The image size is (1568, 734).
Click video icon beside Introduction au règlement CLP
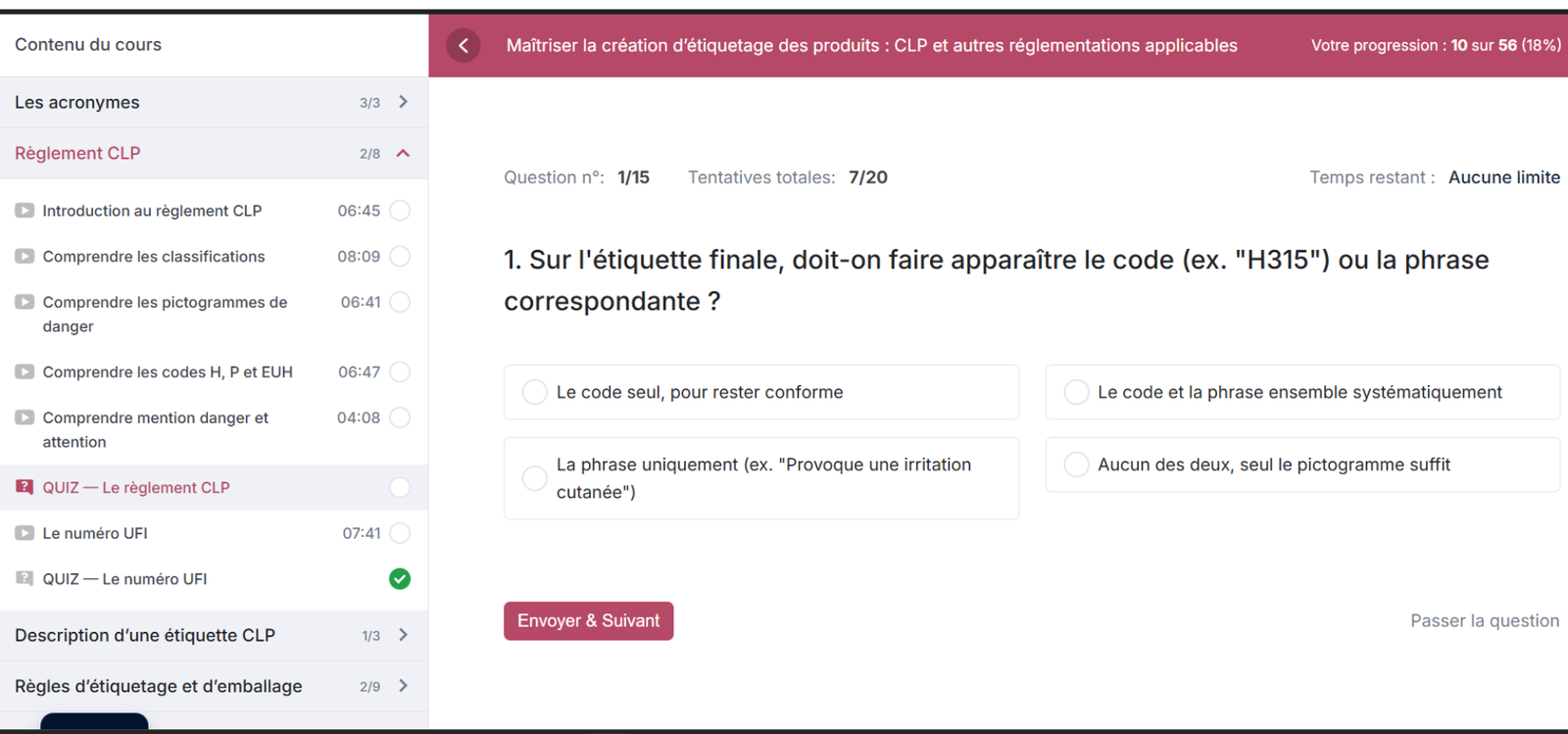(x=24, y=211)
